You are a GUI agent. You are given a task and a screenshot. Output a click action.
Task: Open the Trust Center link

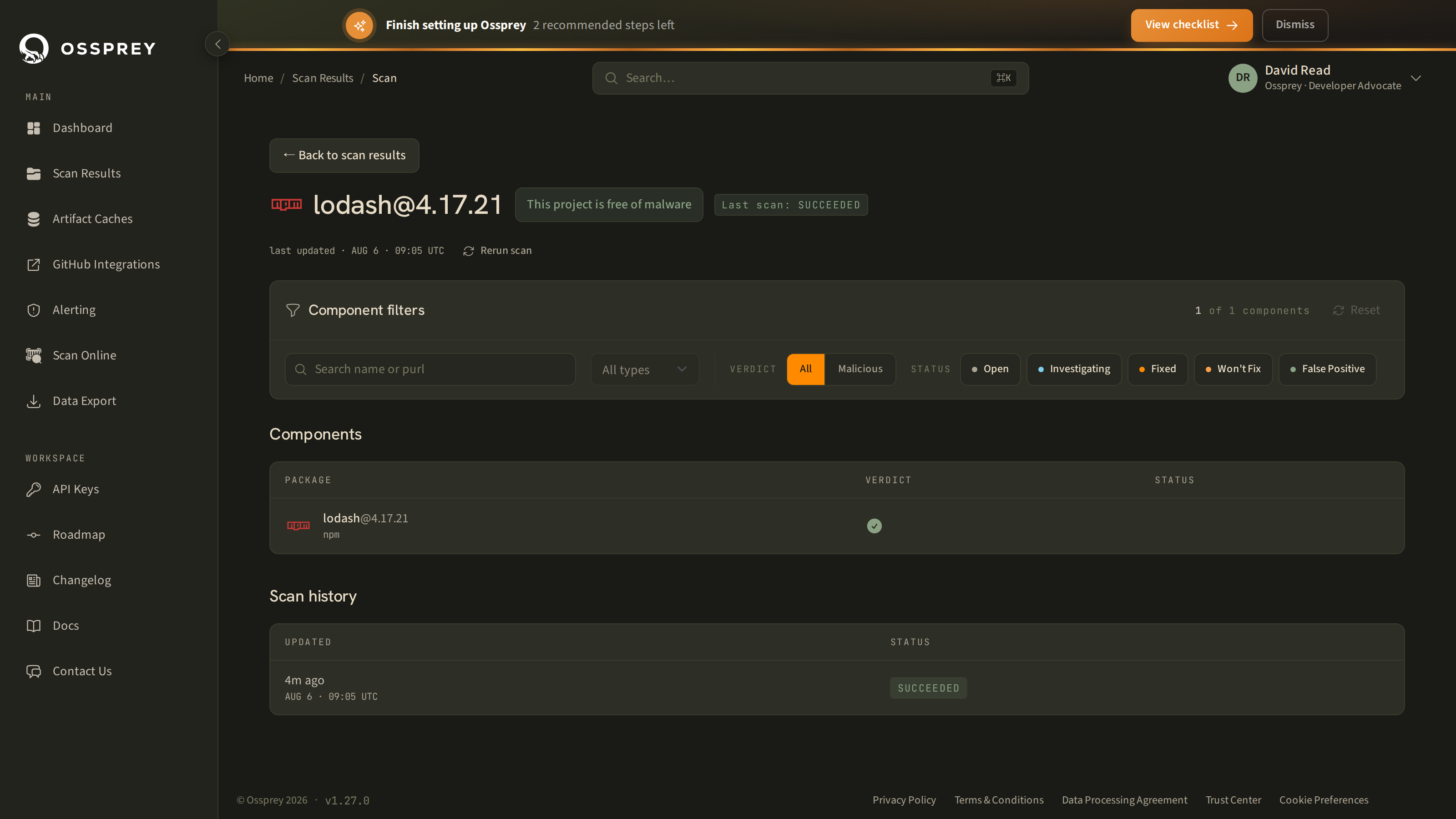(1233, 800)
